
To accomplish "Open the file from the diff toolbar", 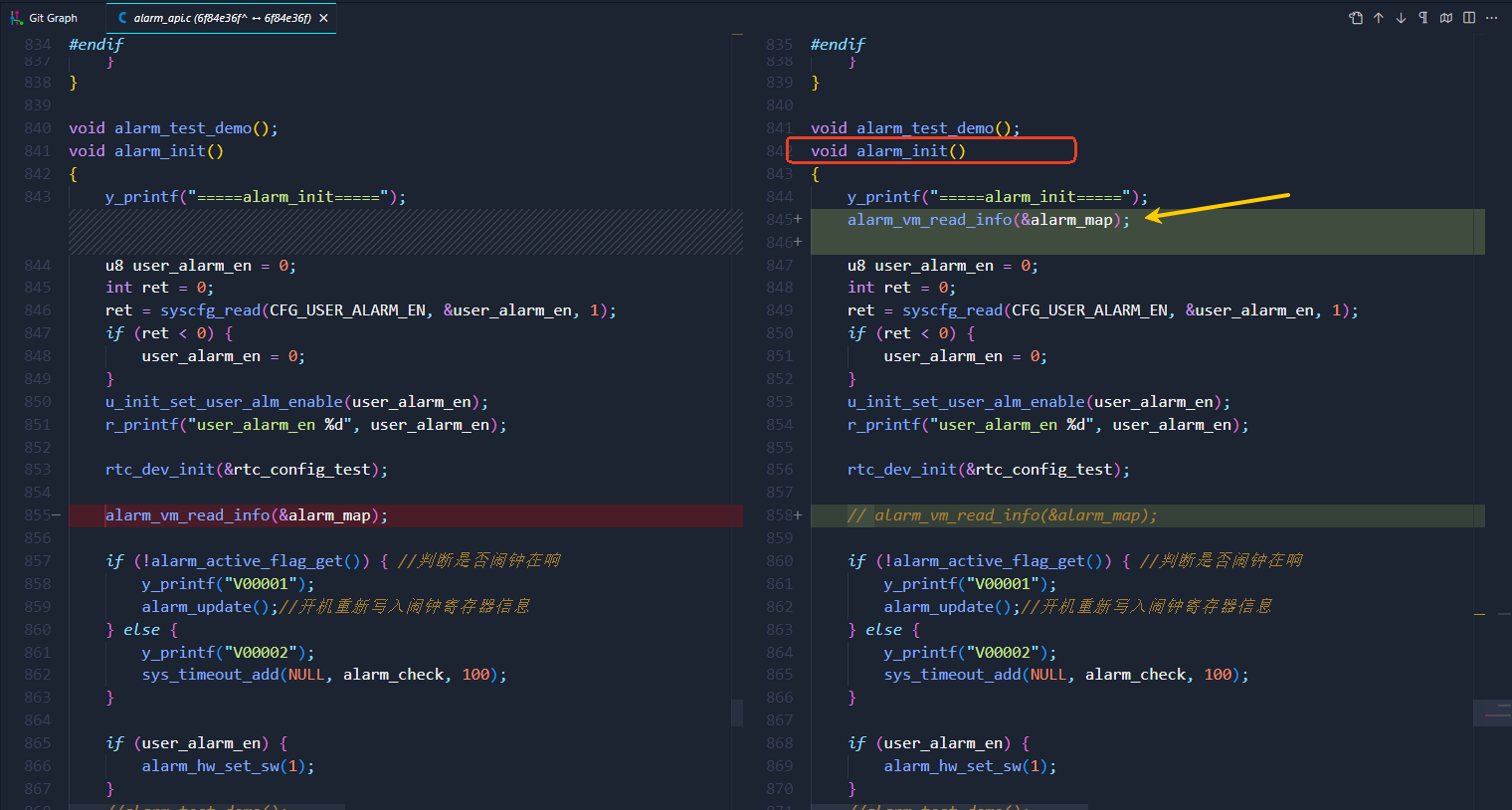I will [1356, 18].
